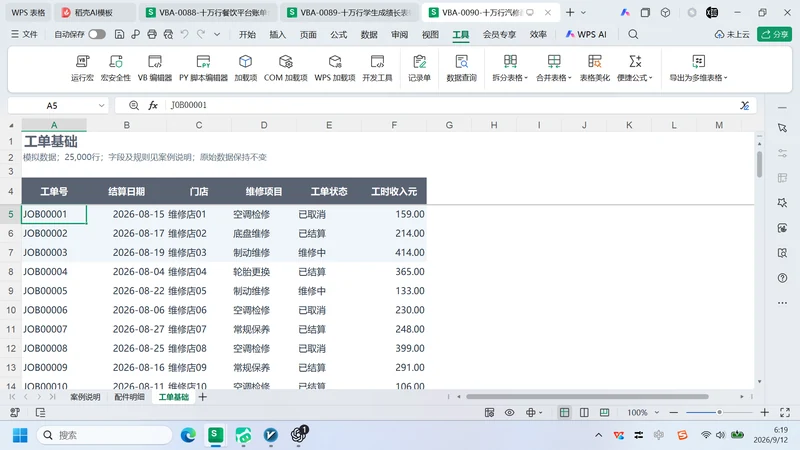Open COM 加载项 dialog

pos(286,68)
